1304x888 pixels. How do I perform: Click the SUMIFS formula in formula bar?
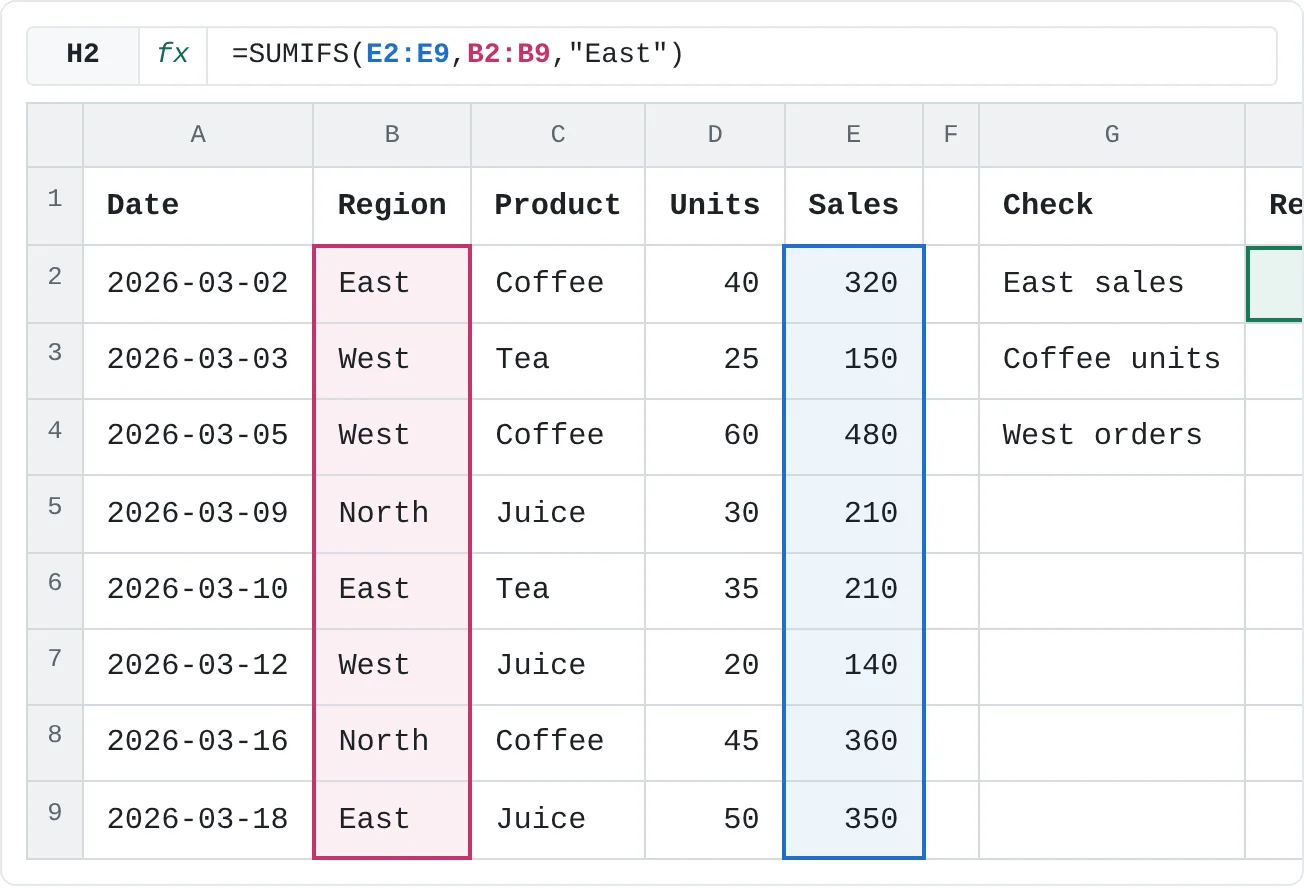[x=457, y=55]
